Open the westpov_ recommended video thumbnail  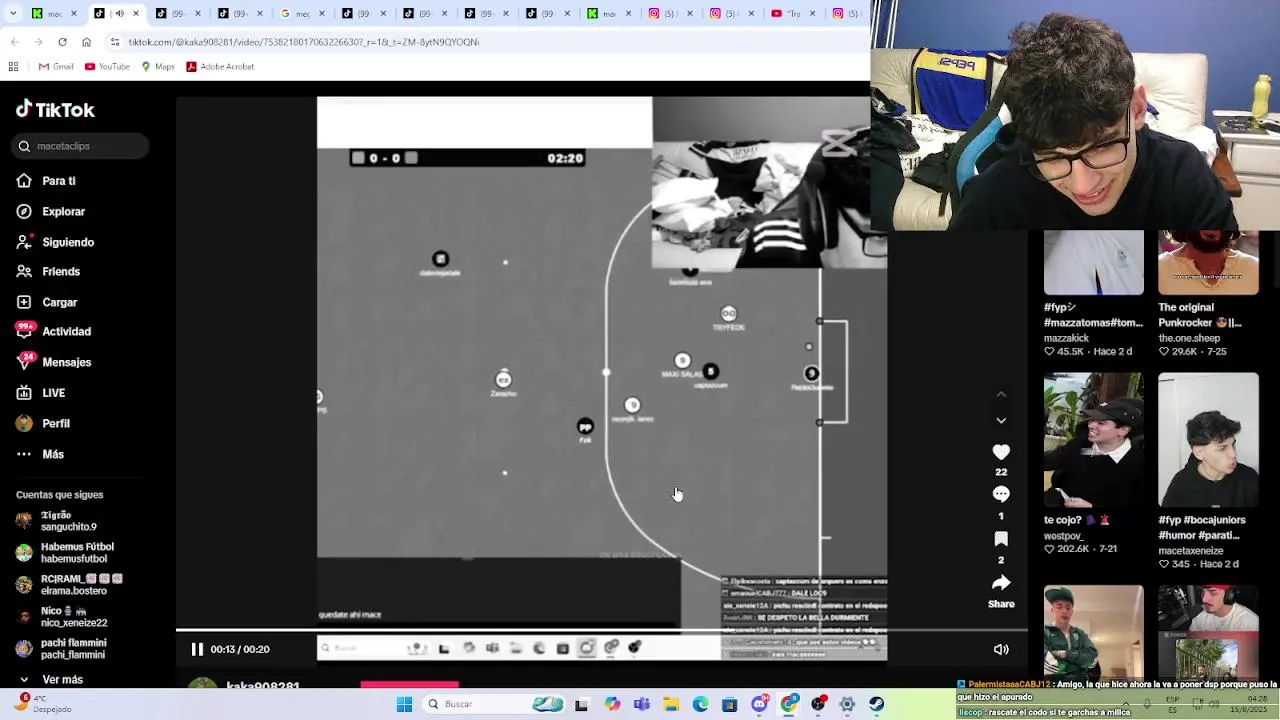point(1094,440)
